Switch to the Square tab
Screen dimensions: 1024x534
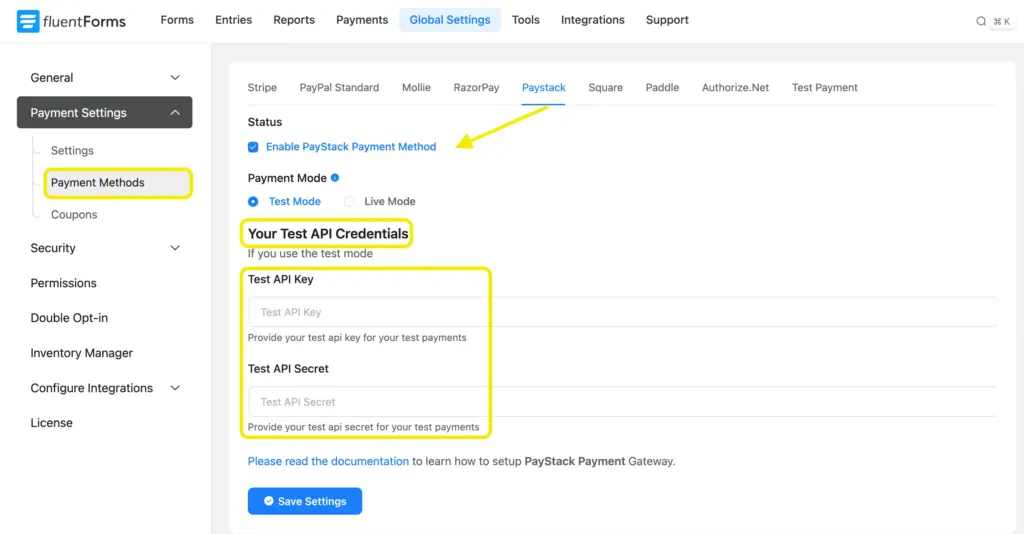tap(605, 87)
